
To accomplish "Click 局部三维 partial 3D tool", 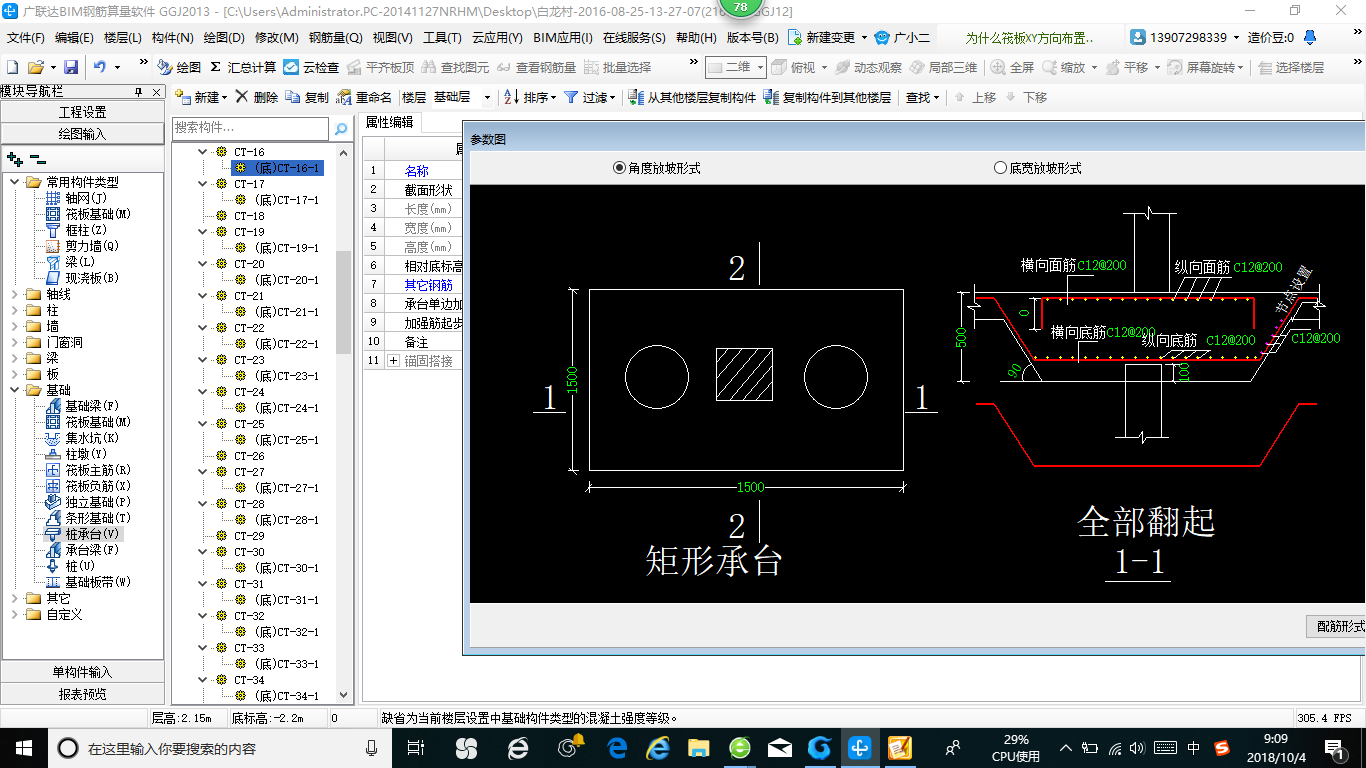I will [x=943, y=67].
